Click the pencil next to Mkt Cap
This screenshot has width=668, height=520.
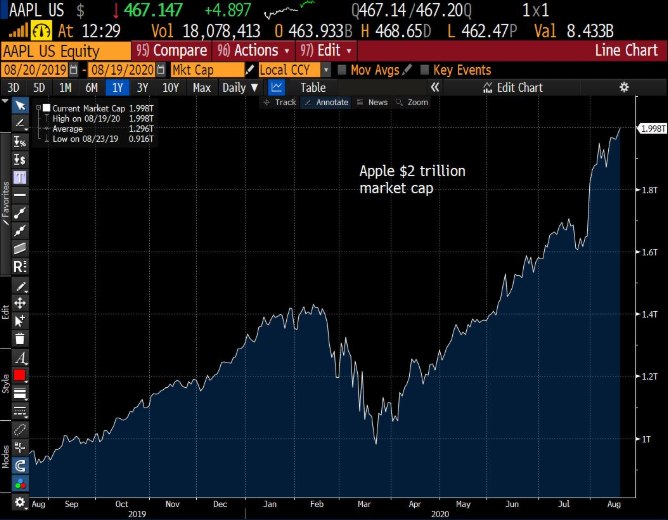[250, 69]
